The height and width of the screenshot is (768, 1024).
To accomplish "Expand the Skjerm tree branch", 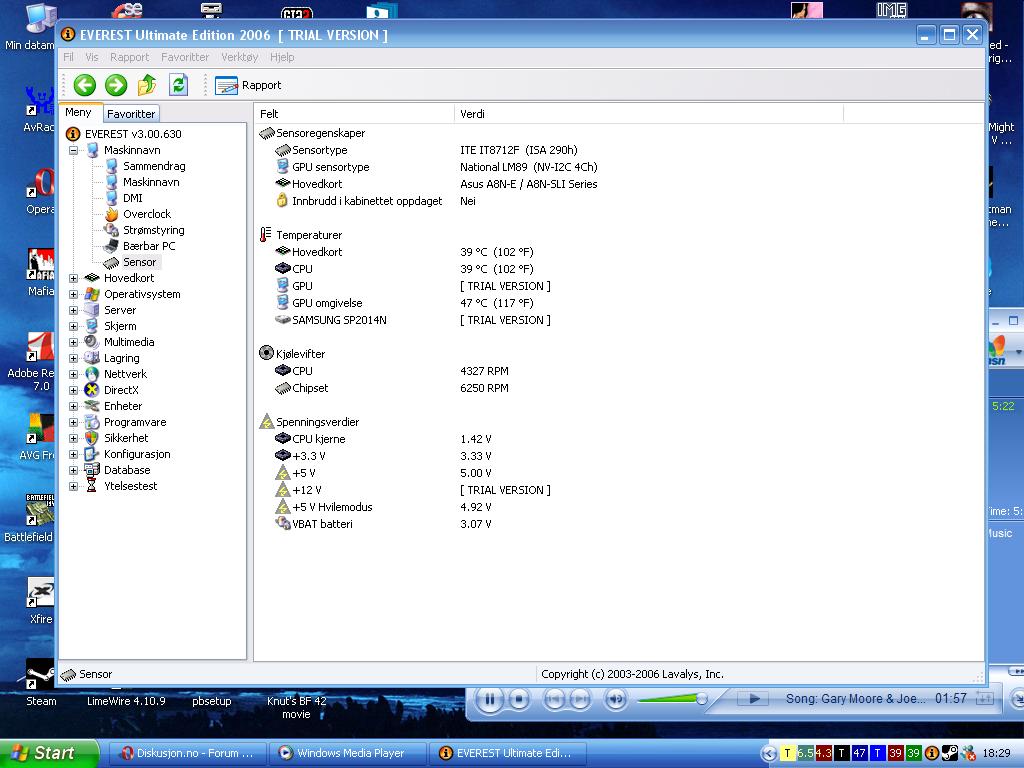I will (73, 327).
